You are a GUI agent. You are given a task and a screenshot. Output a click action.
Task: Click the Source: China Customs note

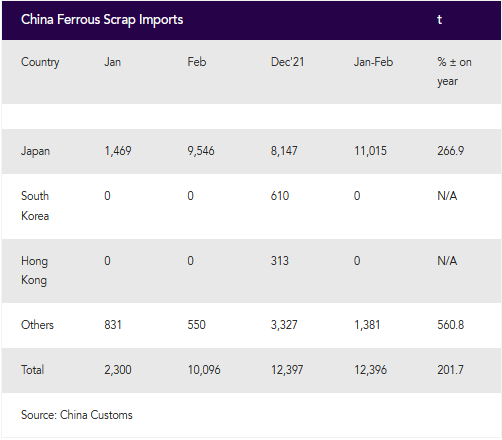tap(77, 415)
